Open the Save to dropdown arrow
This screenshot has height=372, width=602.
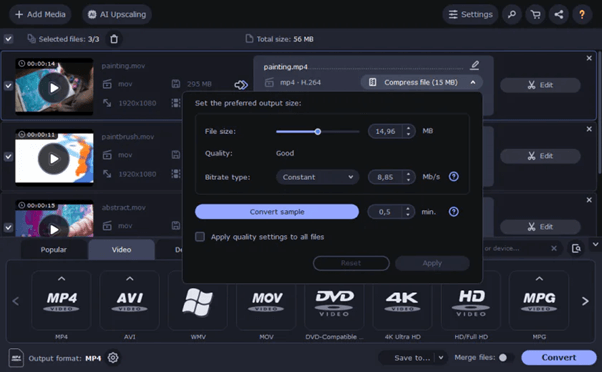pyautogui.click(x=441, y=358)
